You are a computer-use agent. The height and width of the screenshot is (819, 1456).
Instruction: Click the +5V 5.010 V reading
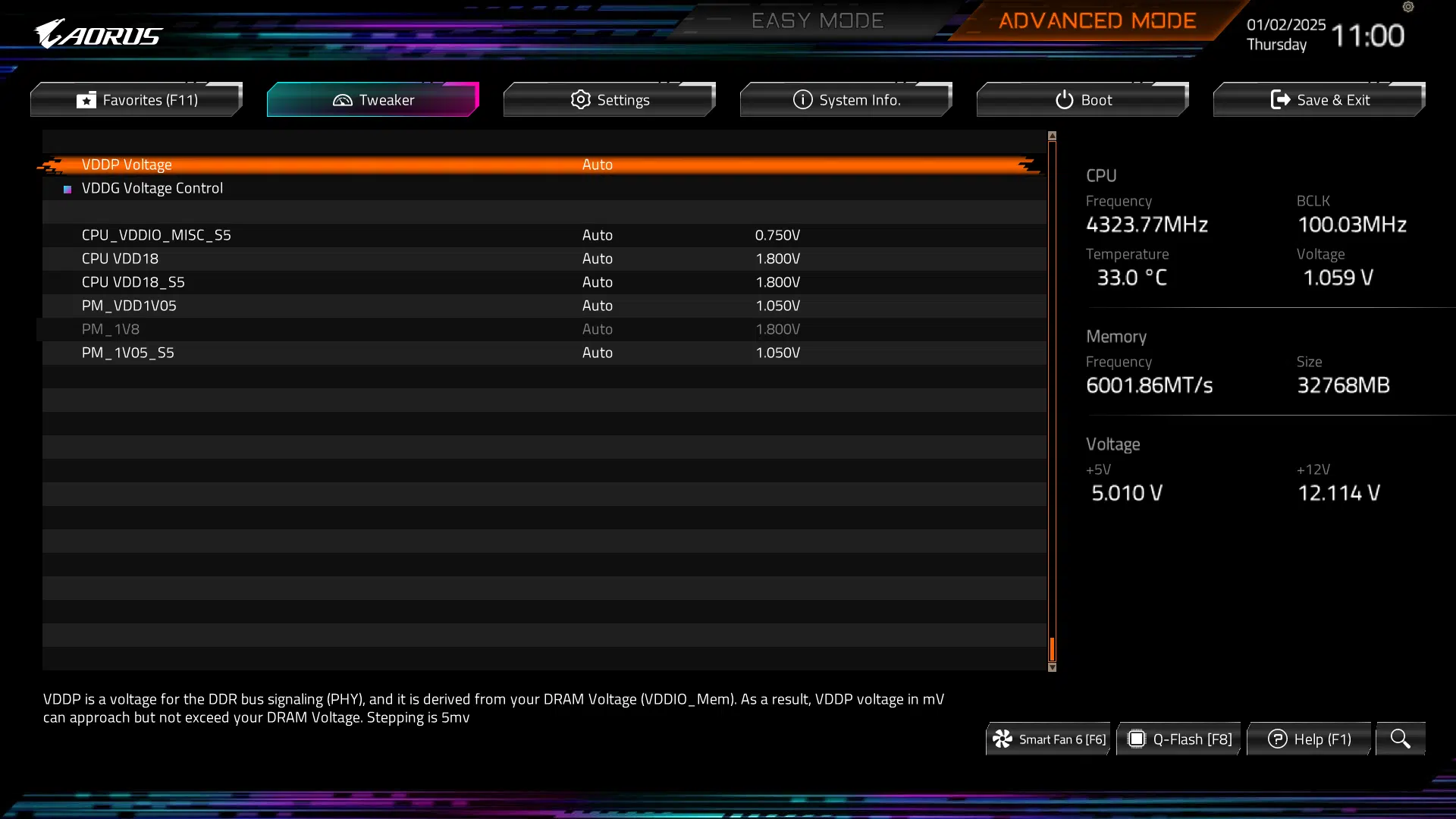(1127, 493)
